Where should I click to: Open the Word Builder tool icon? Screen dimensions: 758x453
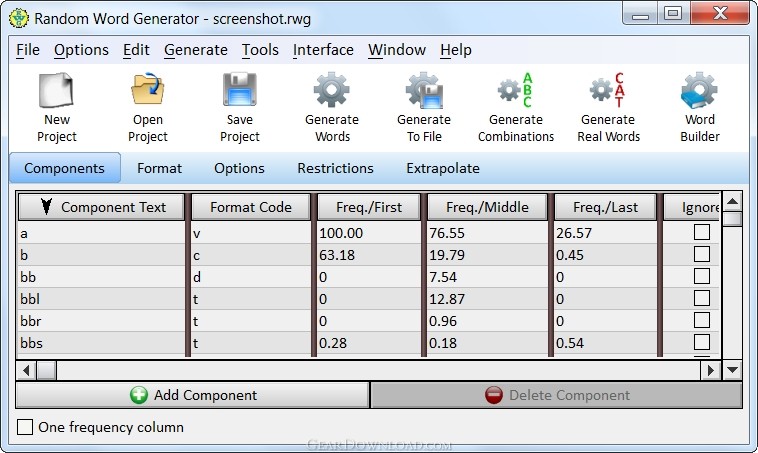point(700,90)
